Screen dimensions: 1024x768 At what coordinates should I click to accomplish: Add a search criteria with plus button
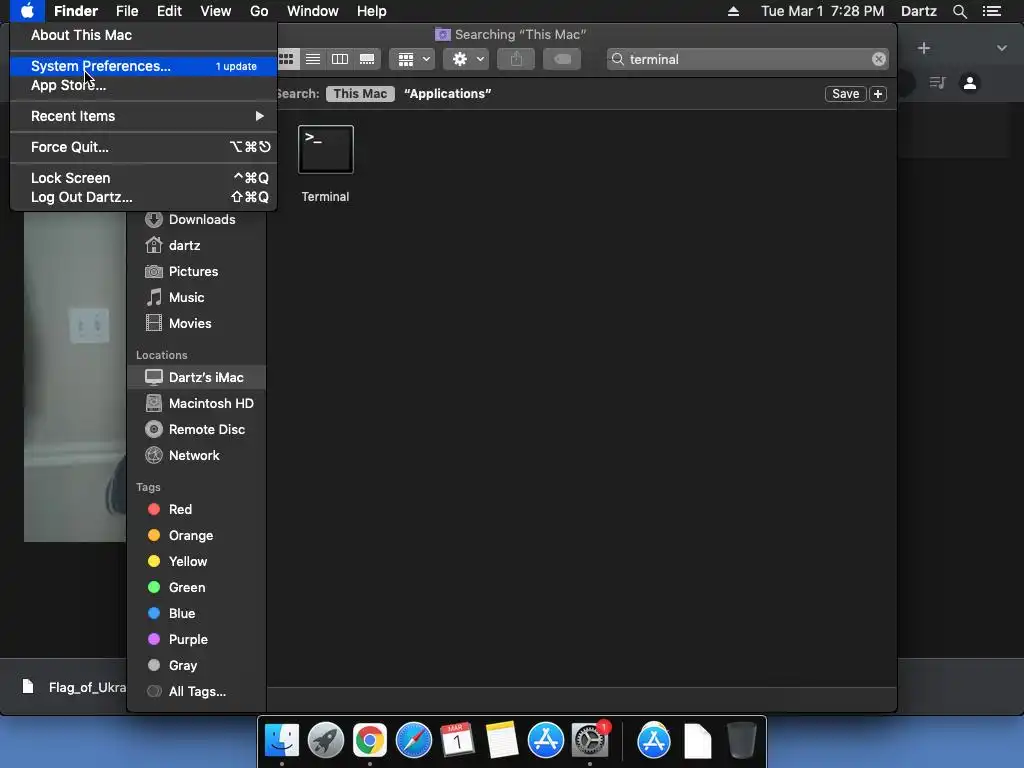point(878,94)
